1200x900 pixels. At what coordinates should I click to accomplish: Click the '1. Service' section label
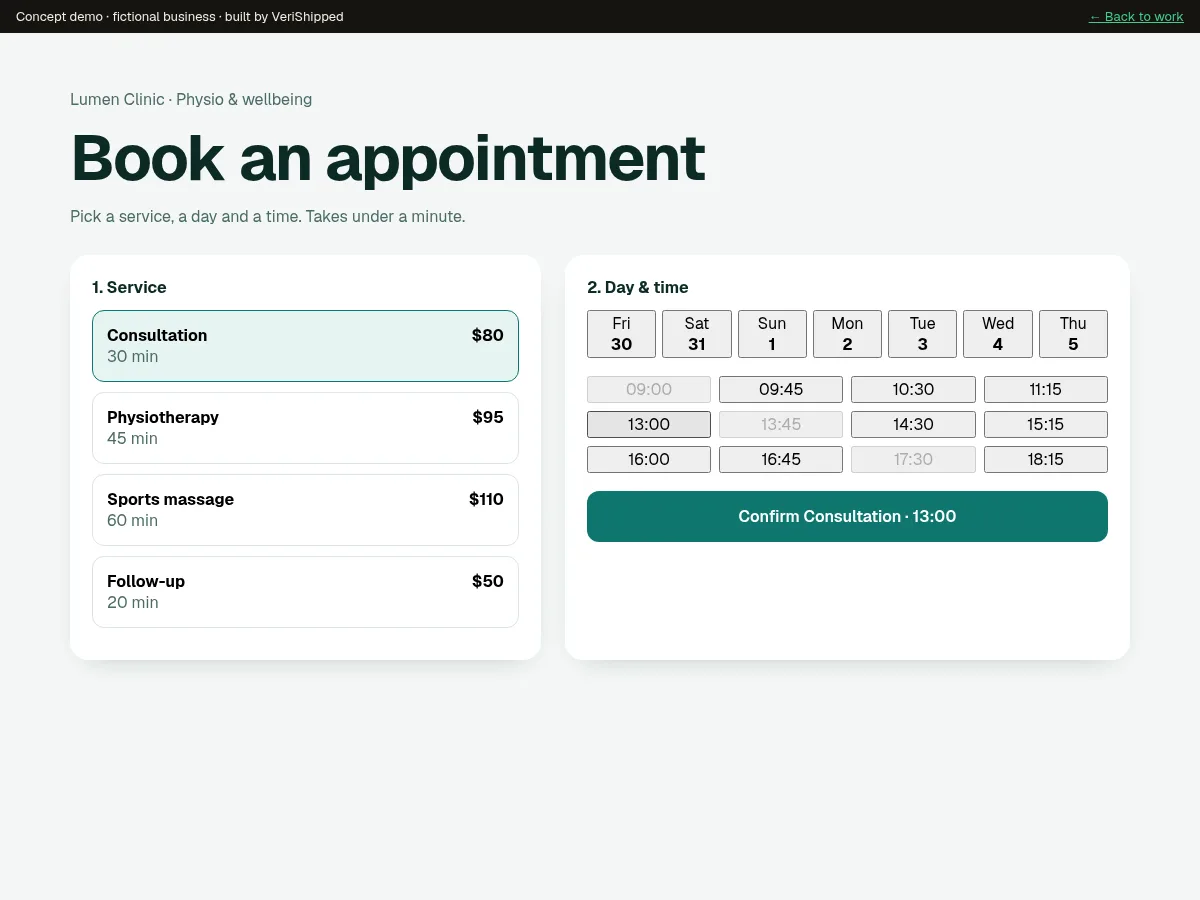[x=129, y=288]
